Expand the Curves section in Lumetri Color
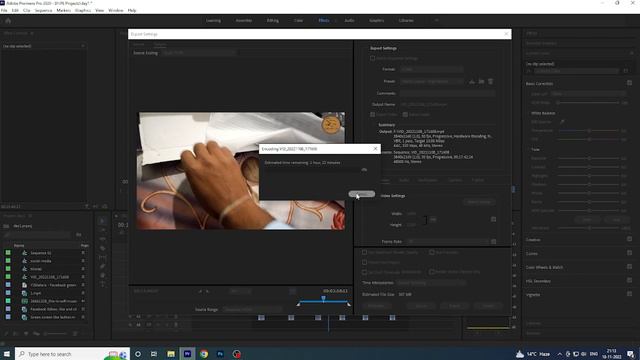This screenshot has height=360, width=640. click(532, 254)
